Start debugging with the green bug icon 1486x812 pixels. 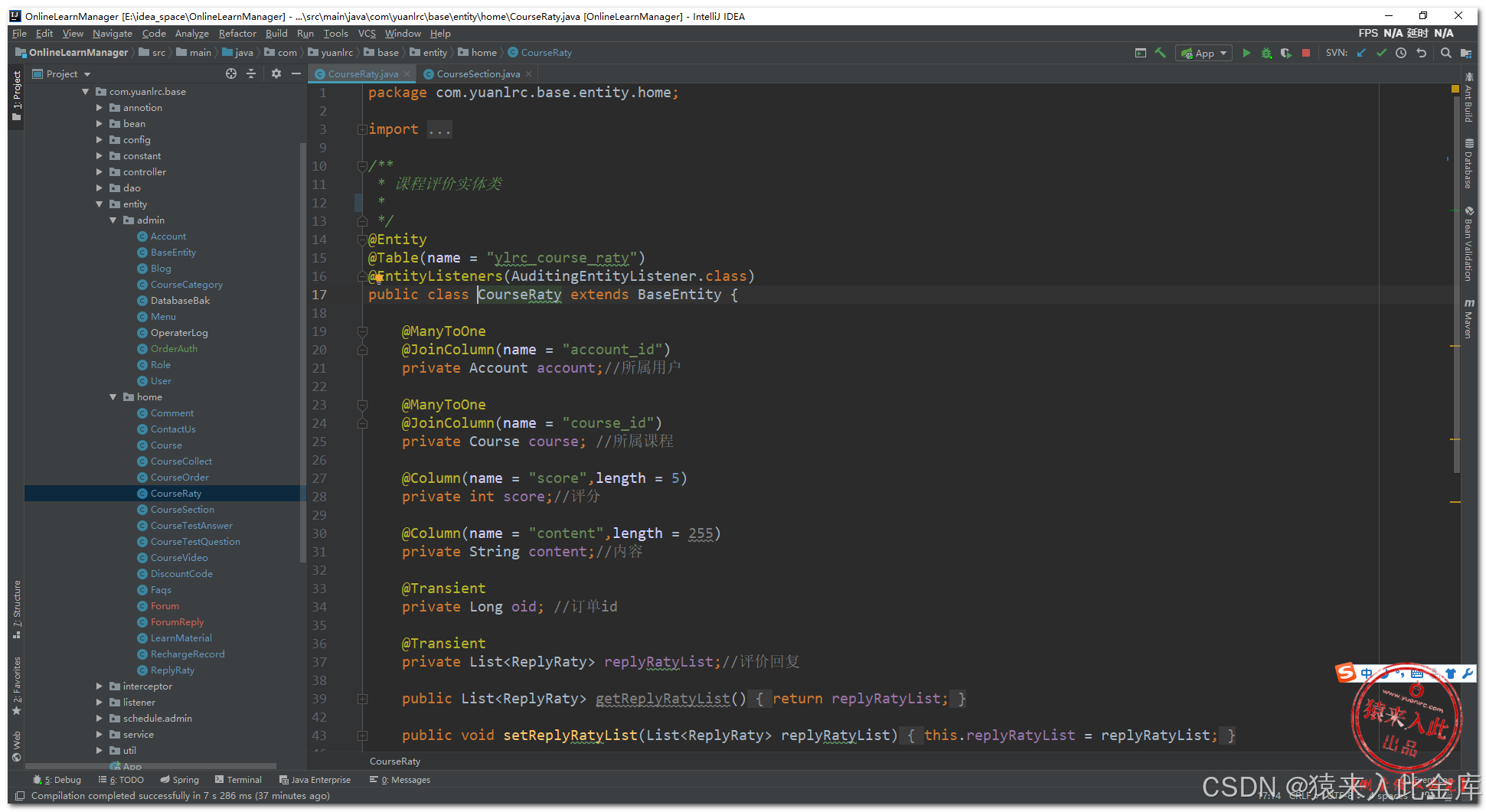click(x=1266, y=53)
